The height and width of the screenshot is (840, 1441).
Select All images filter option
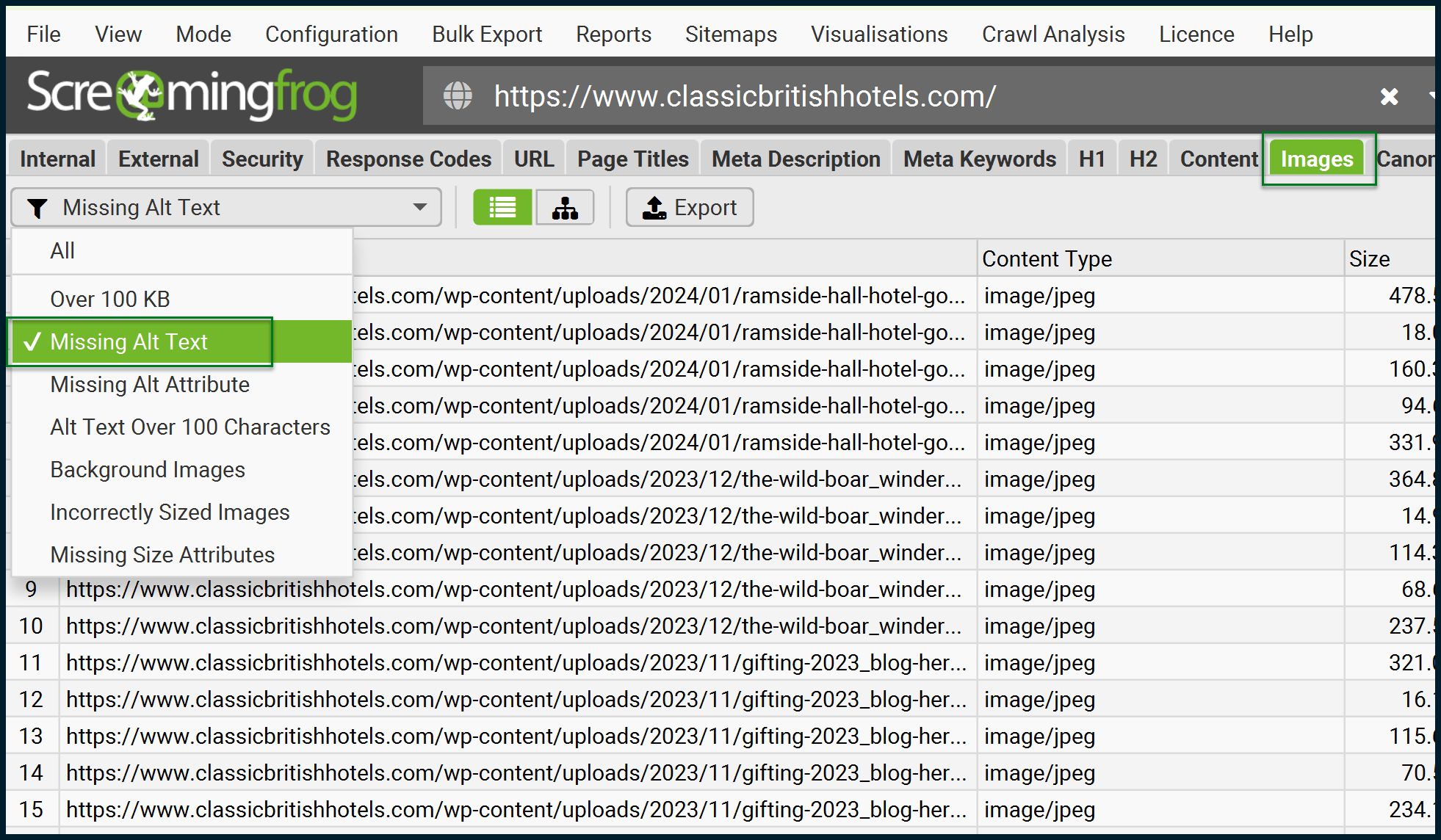(62, 252)
